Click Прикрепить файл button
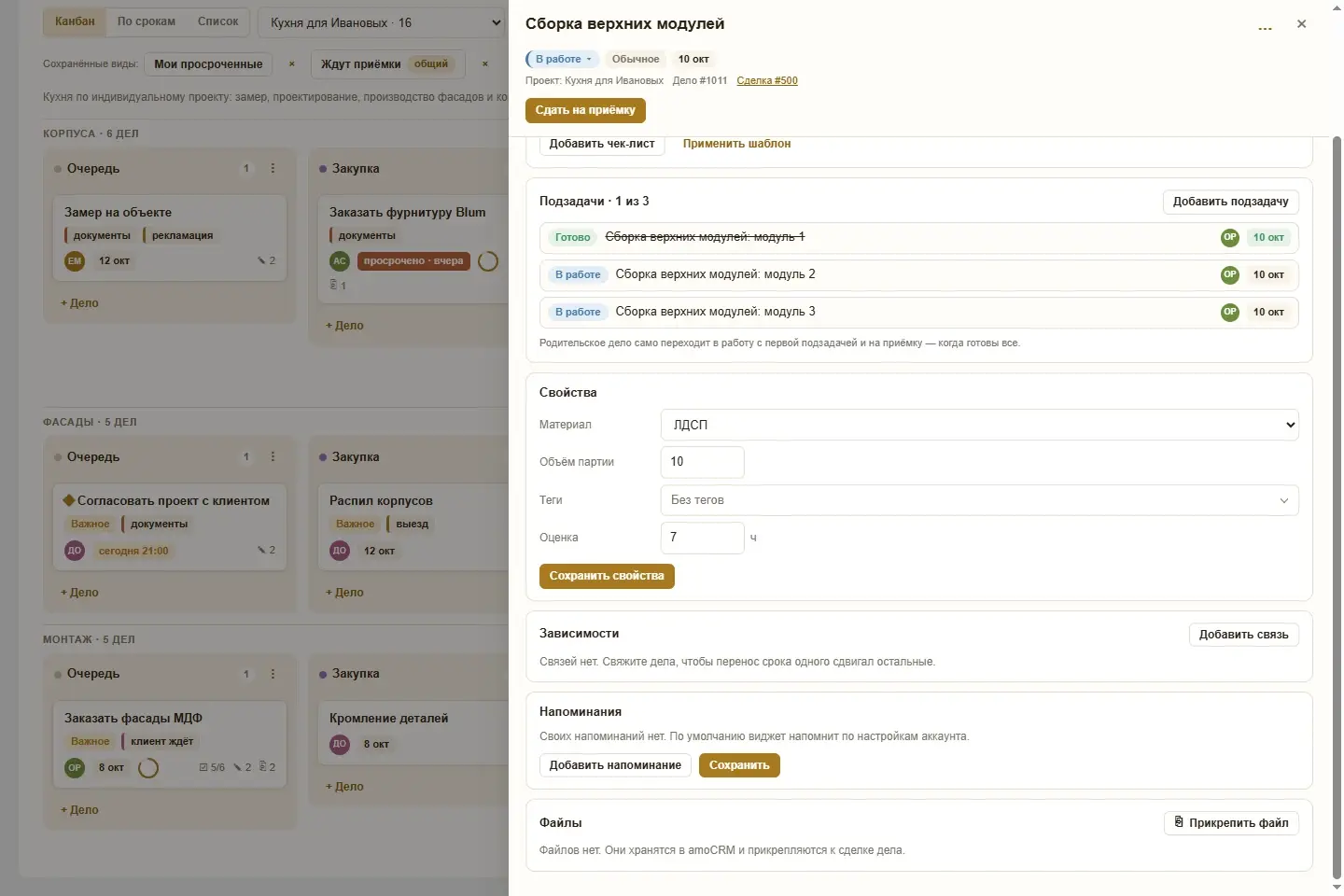Screen dimensions: 1344x896 coord(1231,823)
